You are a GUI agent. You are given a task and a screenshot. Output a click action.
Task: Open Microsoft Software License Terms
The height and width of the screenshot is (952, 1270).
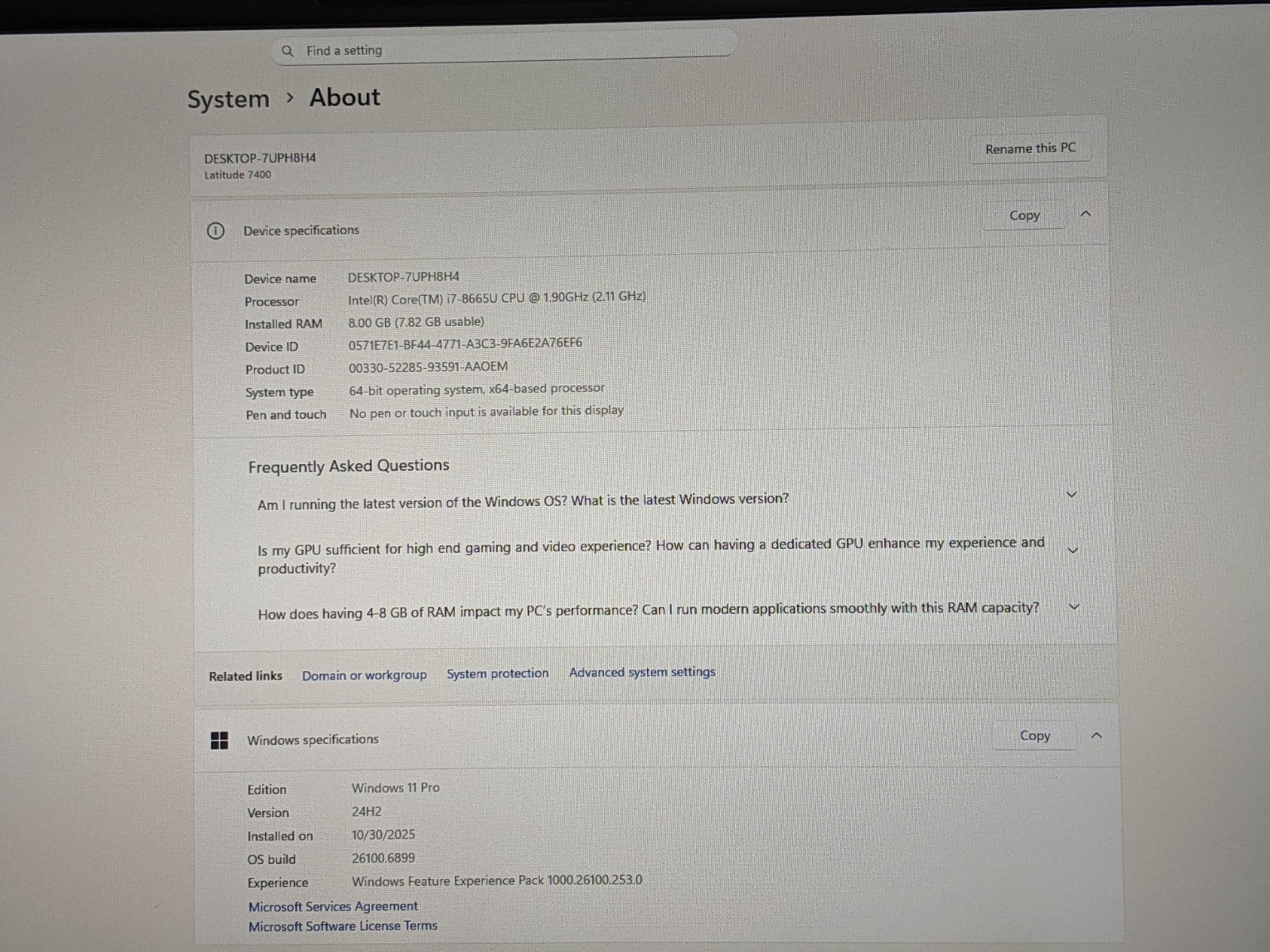pos(342,926)
